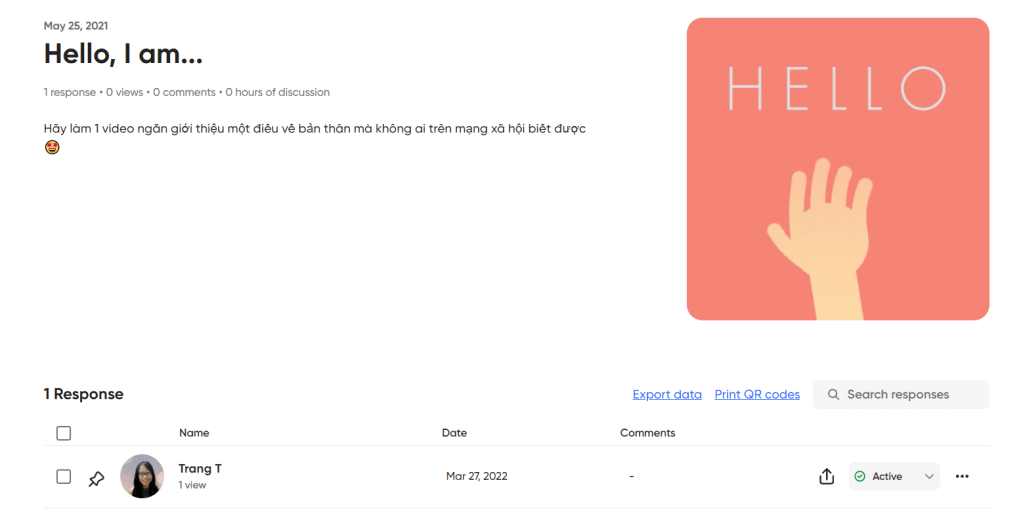
Task: Click the Comments column header
Action: pyautogui.click(x=647, y=433)
